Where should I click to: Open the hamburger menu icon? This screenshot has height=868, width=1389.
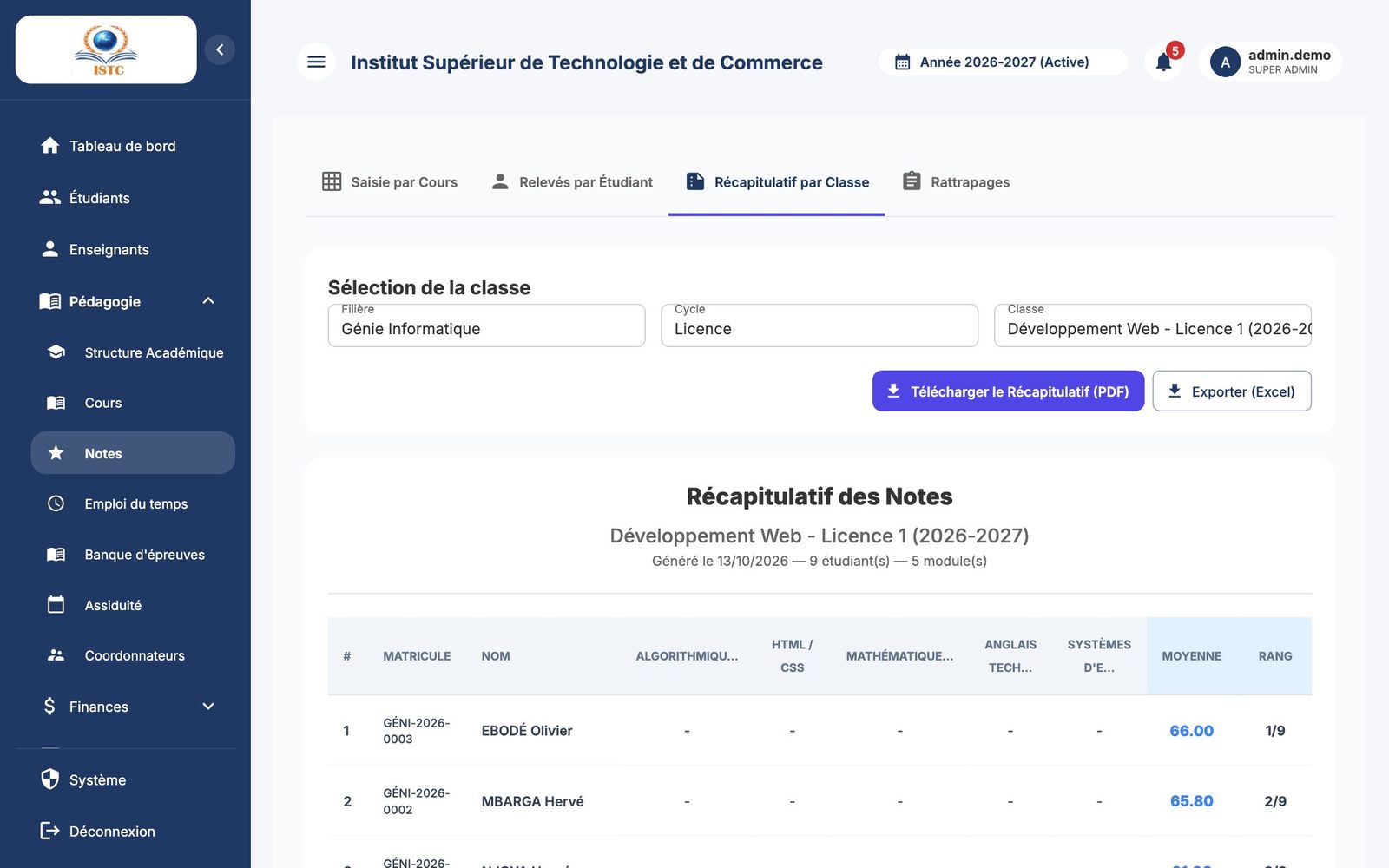point(316,62)
